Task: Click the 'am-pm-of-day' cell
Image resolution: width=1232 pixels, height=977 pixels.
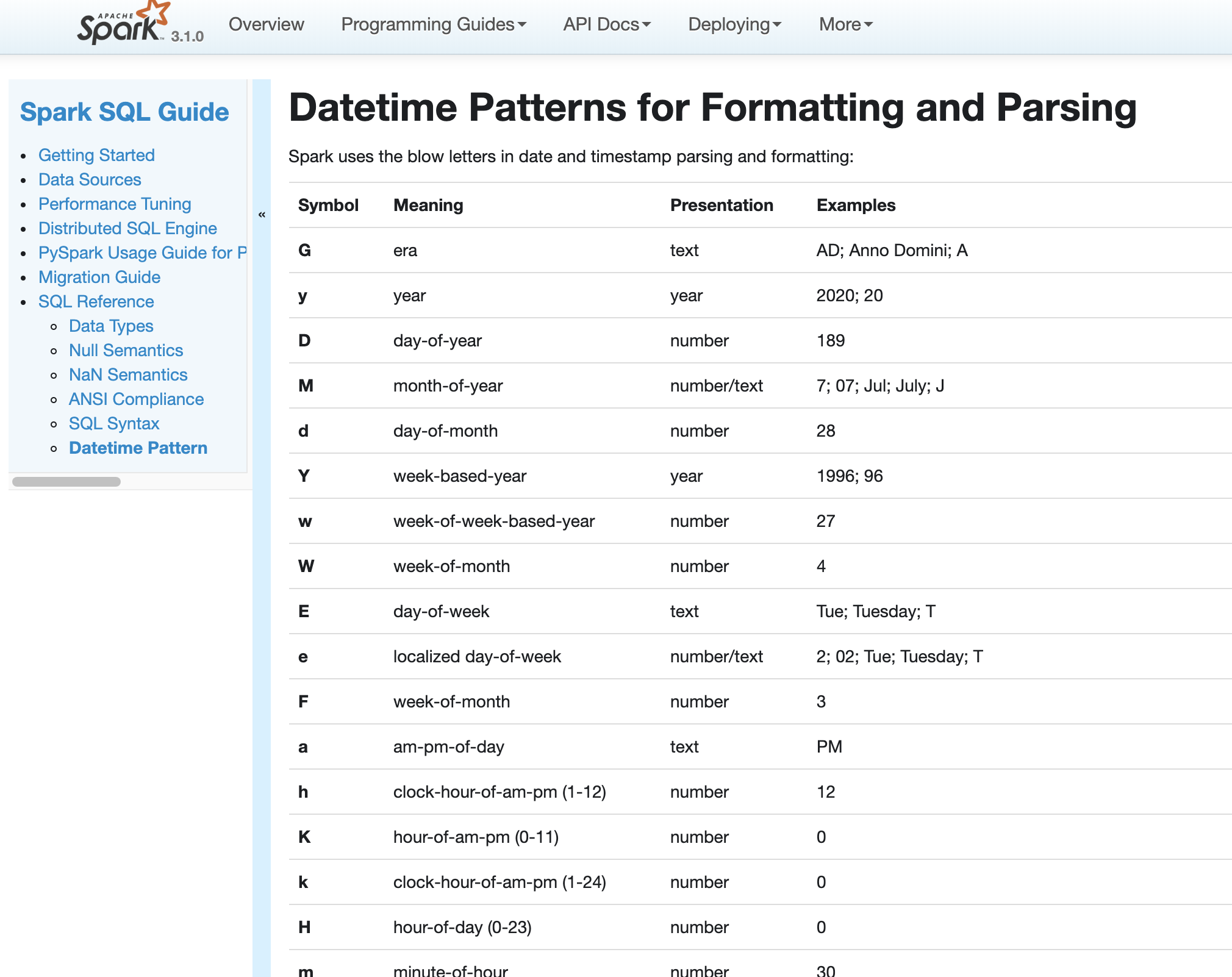Action: click(x=448, y=746)
